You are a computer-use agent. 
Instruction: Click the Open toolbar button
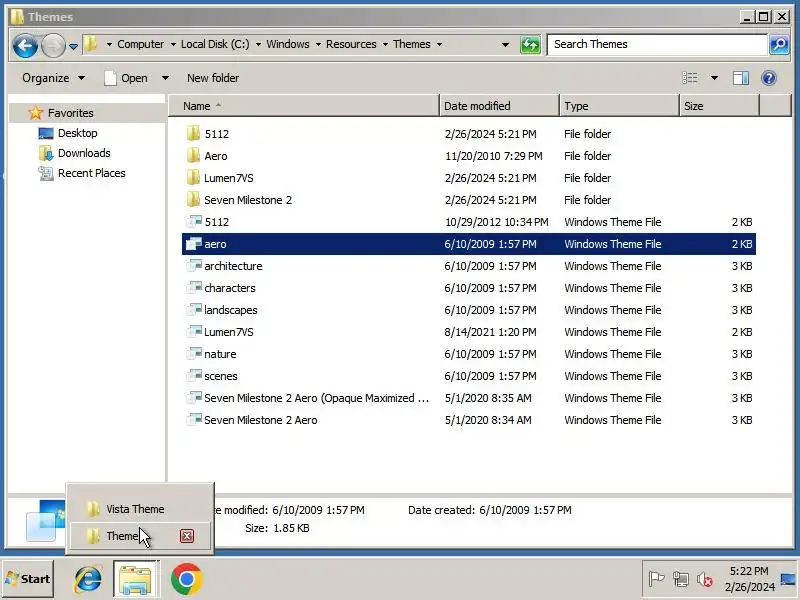coord(127,78)
